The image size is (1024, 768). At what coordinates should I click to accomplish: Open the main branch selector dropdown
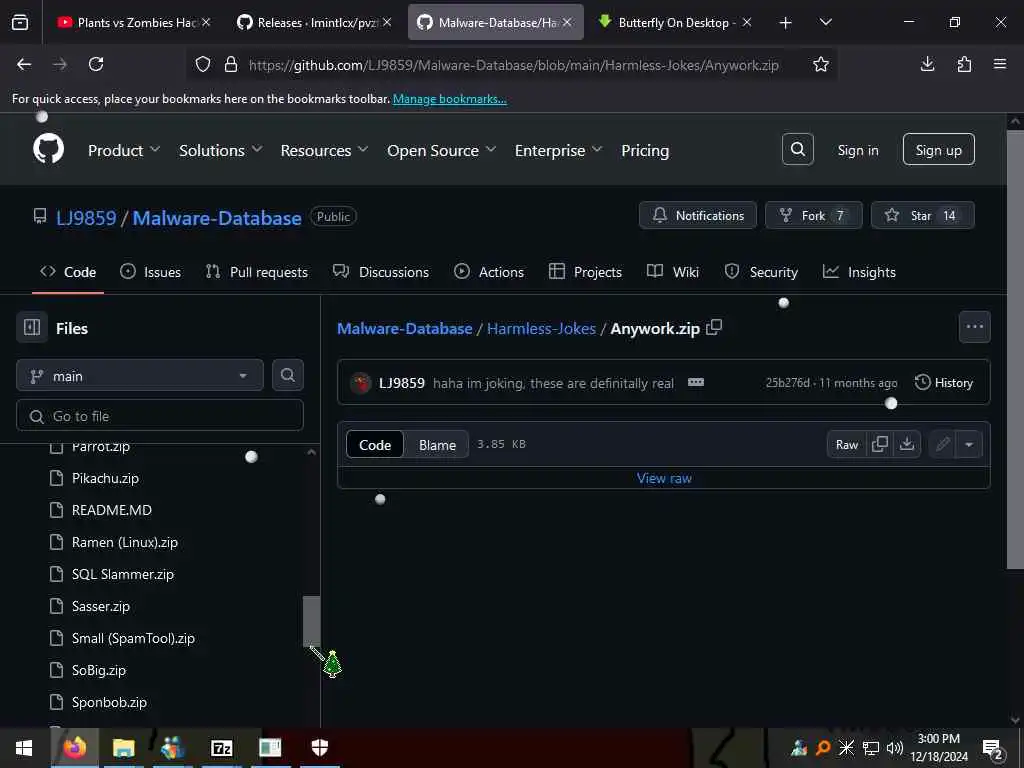pos(140,376)
